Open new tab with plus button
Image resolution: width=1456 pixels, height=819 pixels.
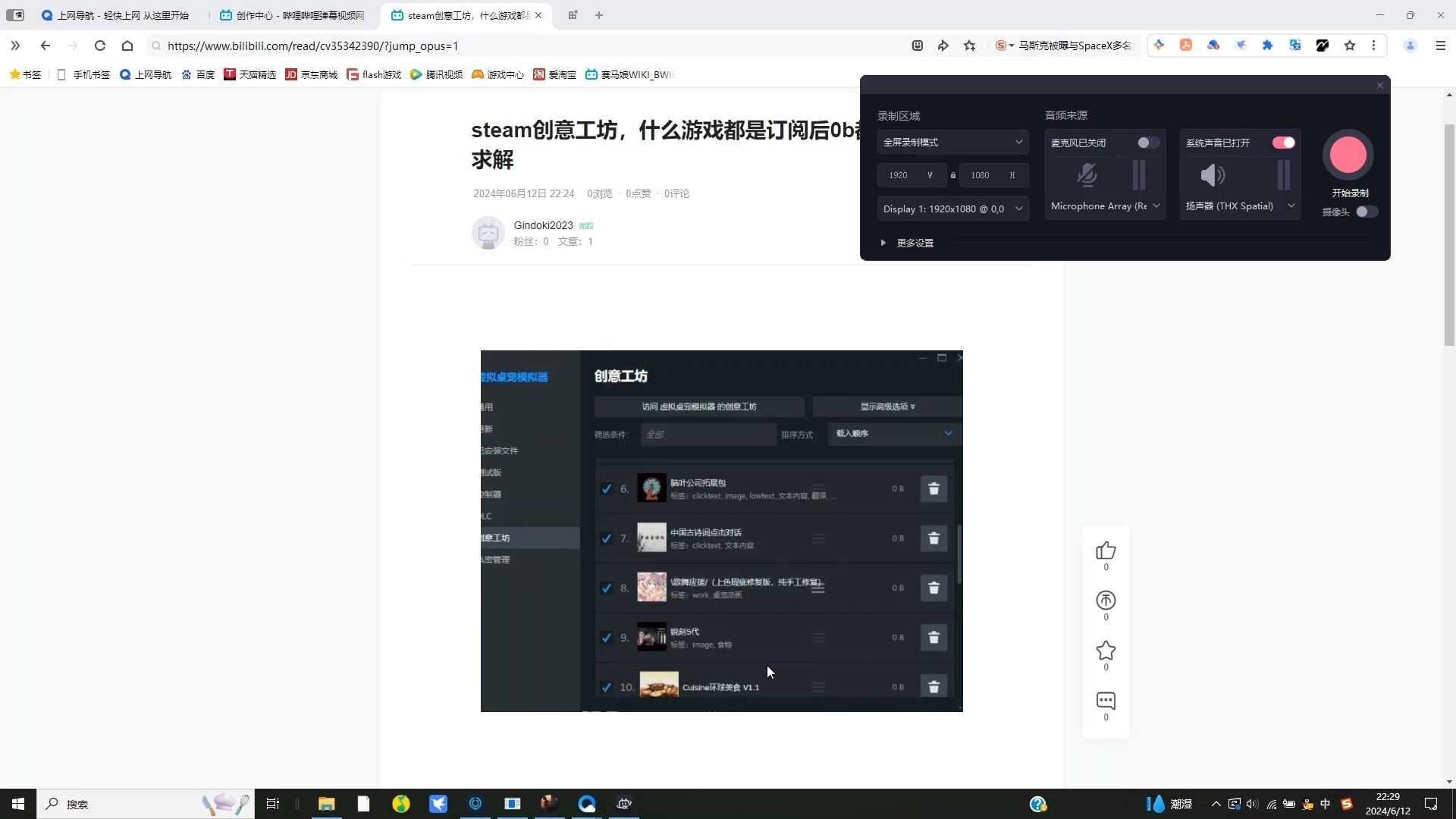[599, 15]
